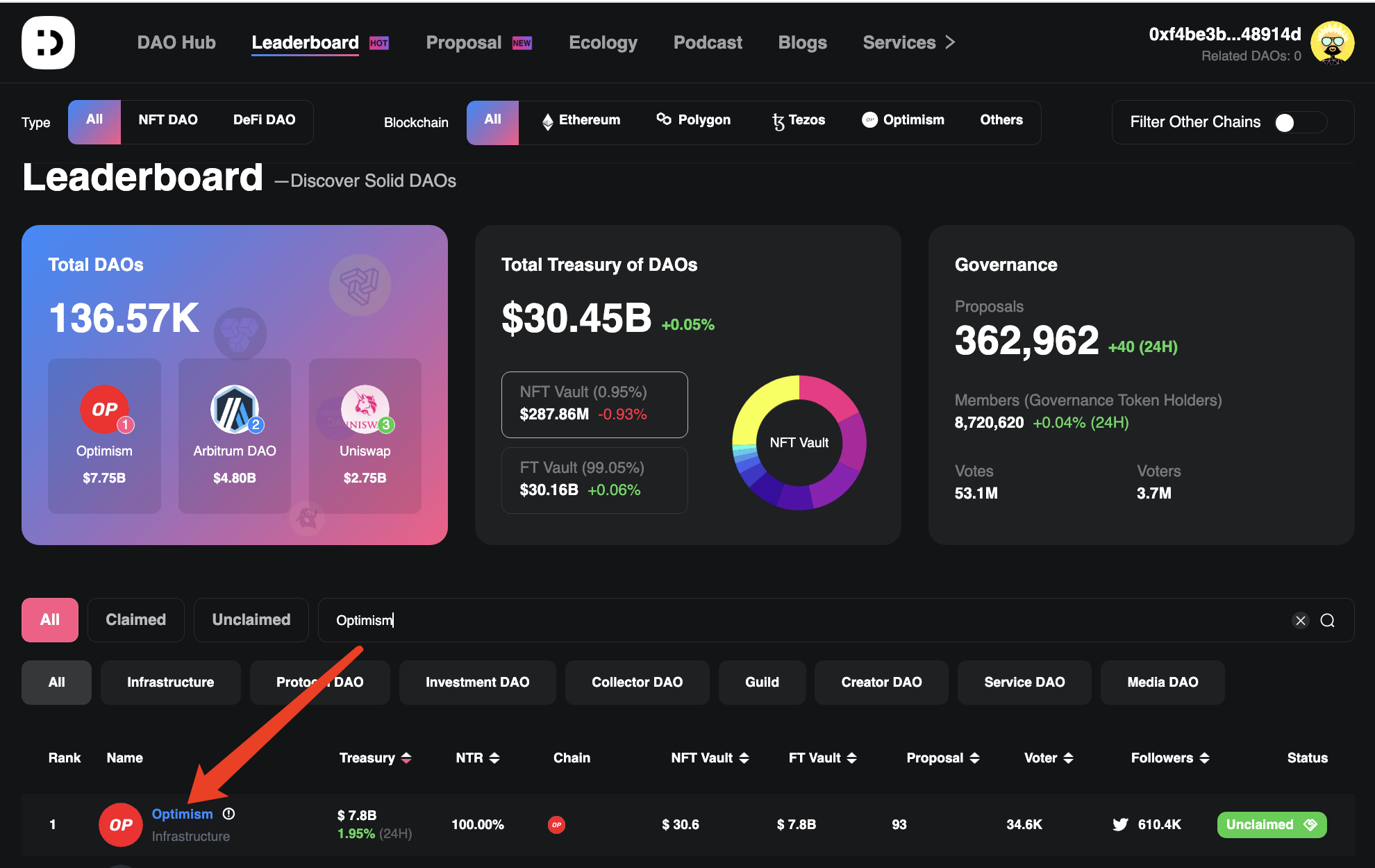Click the Optimism OP logo in row 1
1375x868 pixels.
(x=121, y=824)
